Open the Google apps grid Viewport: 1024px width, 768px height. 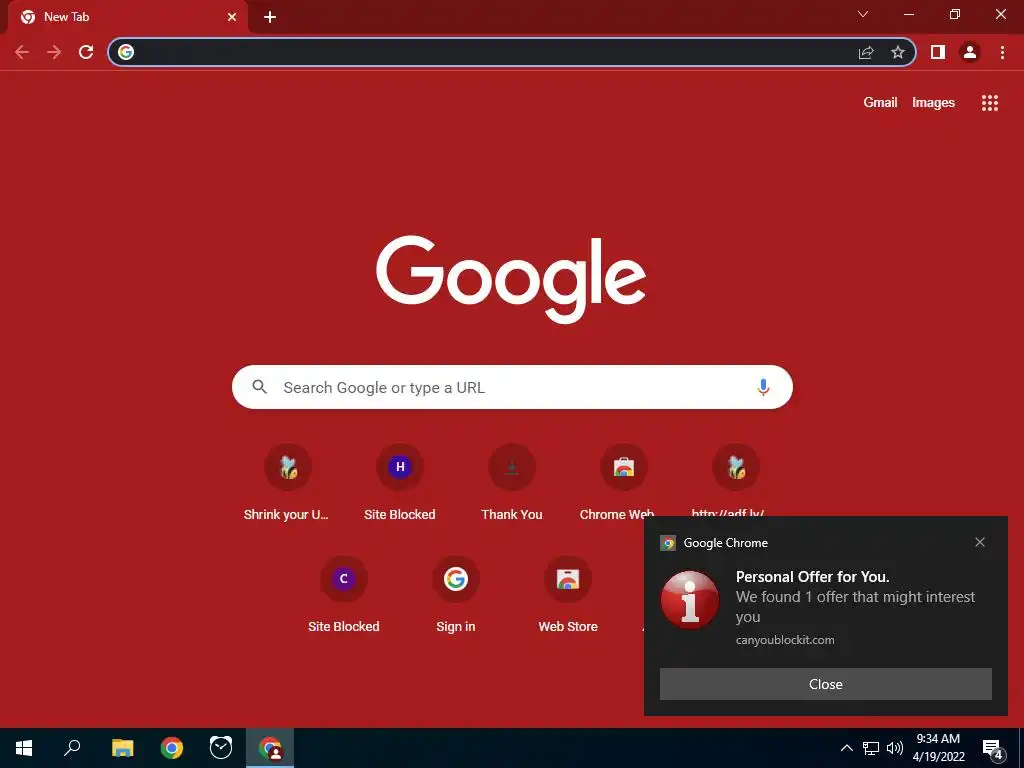pyautogui.click(x=989, y=103)
